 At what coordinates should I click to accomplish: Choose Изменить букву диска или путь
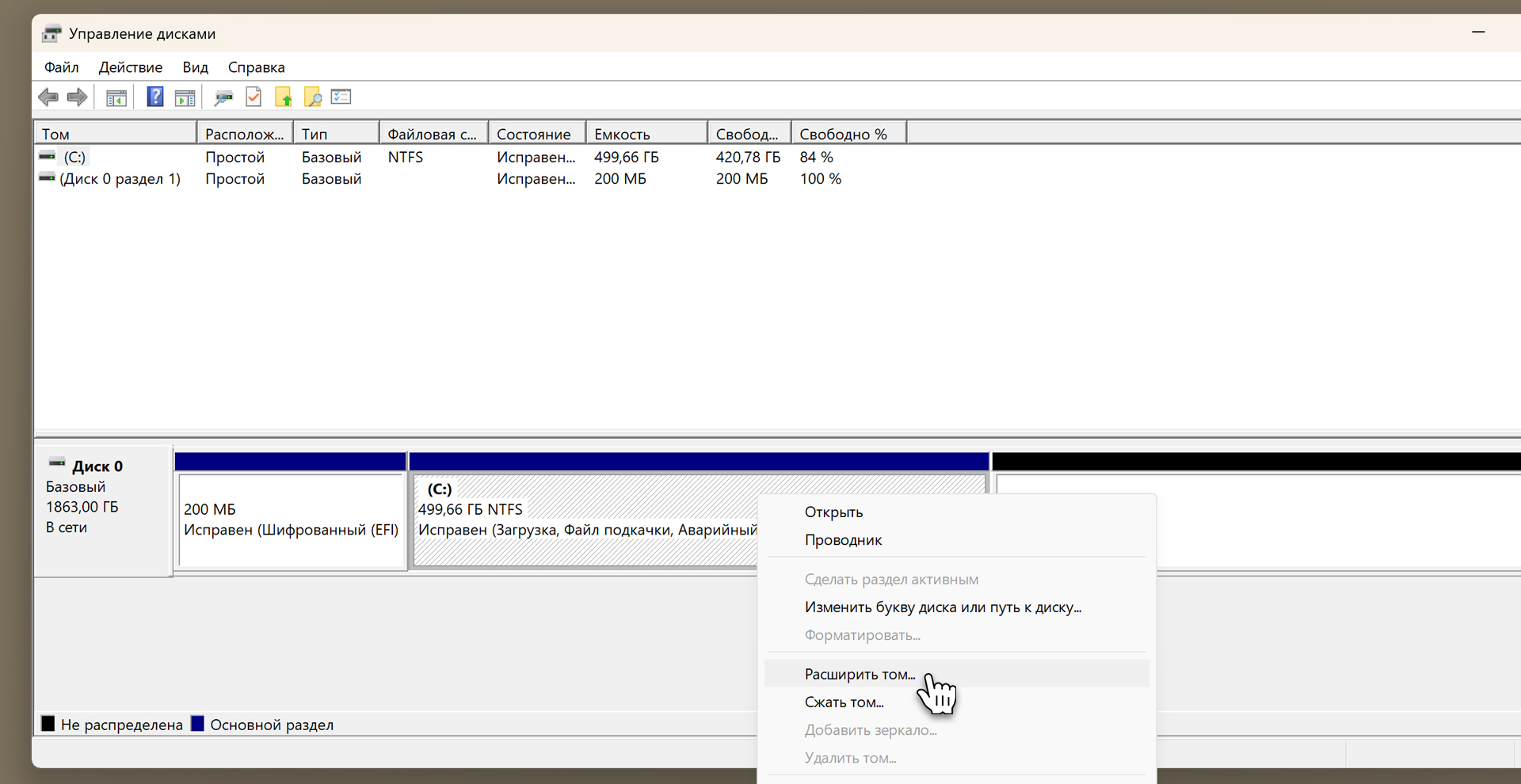[943, 607]
